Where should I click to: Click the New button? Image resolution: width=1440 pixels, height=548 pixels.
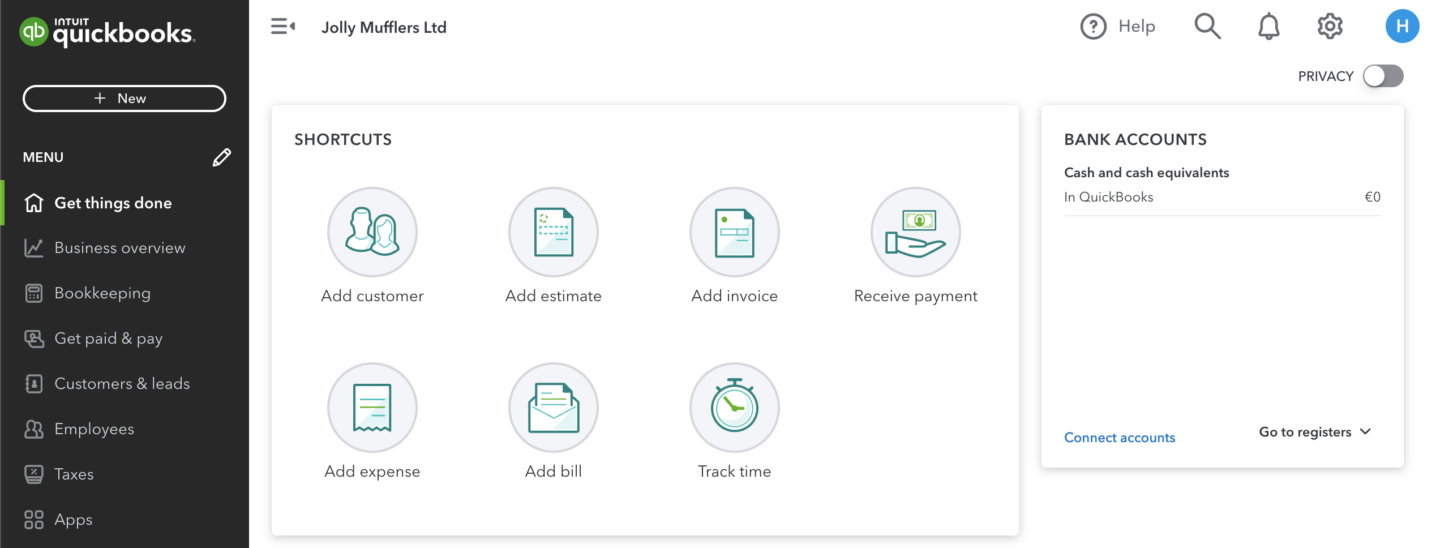(124, 98)
